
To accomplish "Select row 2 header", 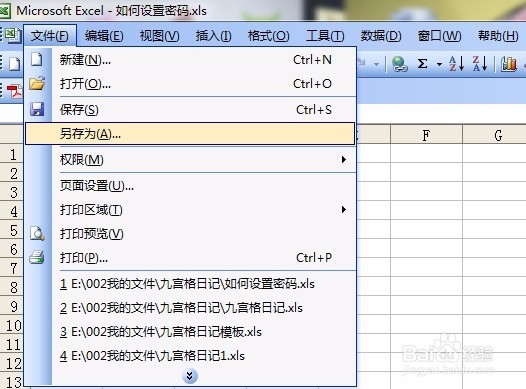I will point(12,173).
